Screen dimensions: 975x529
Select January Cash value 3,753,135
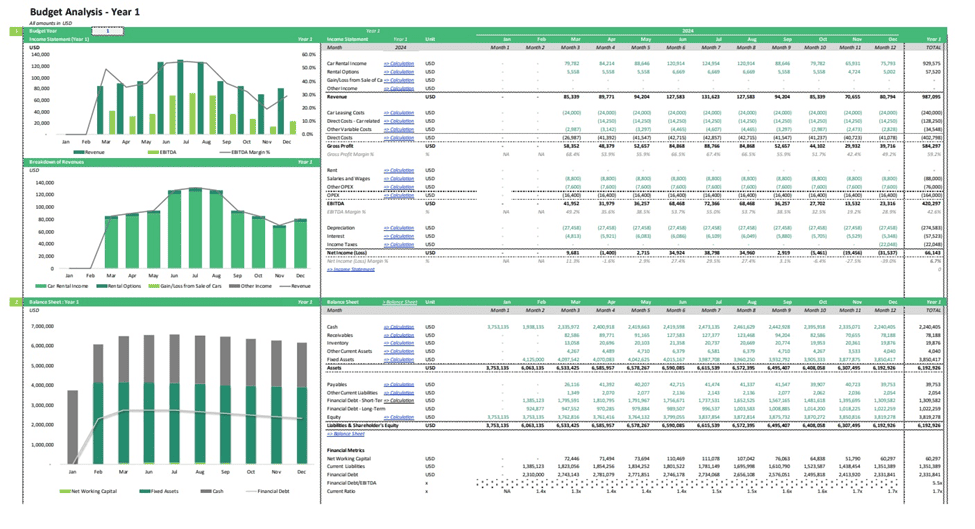click(x=498, y=326)
